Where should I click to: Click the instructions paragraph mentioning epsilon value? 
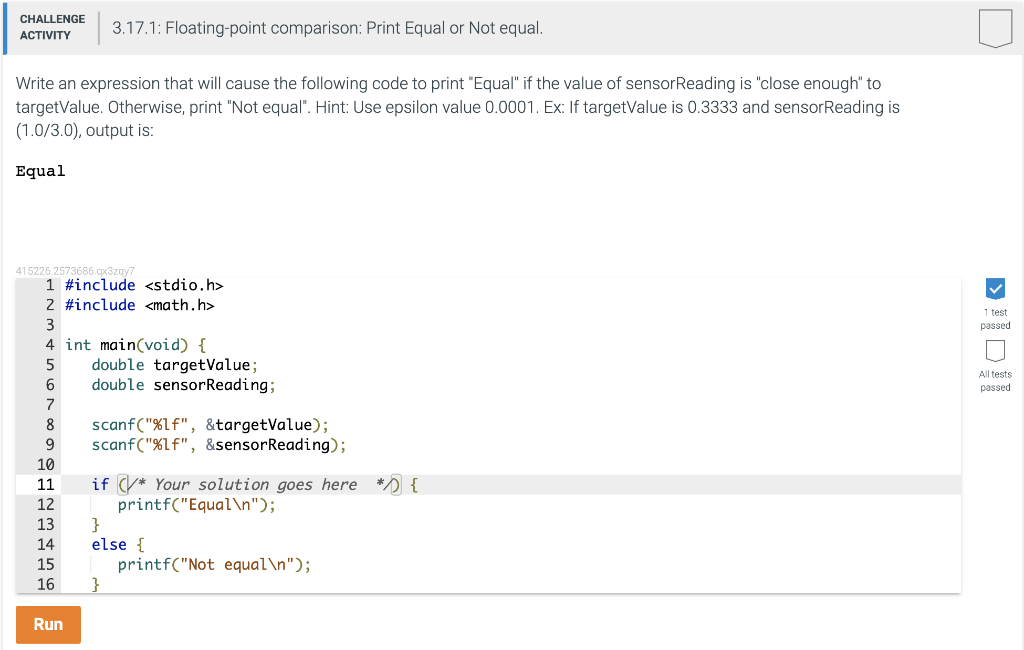[x=457, y=107]
